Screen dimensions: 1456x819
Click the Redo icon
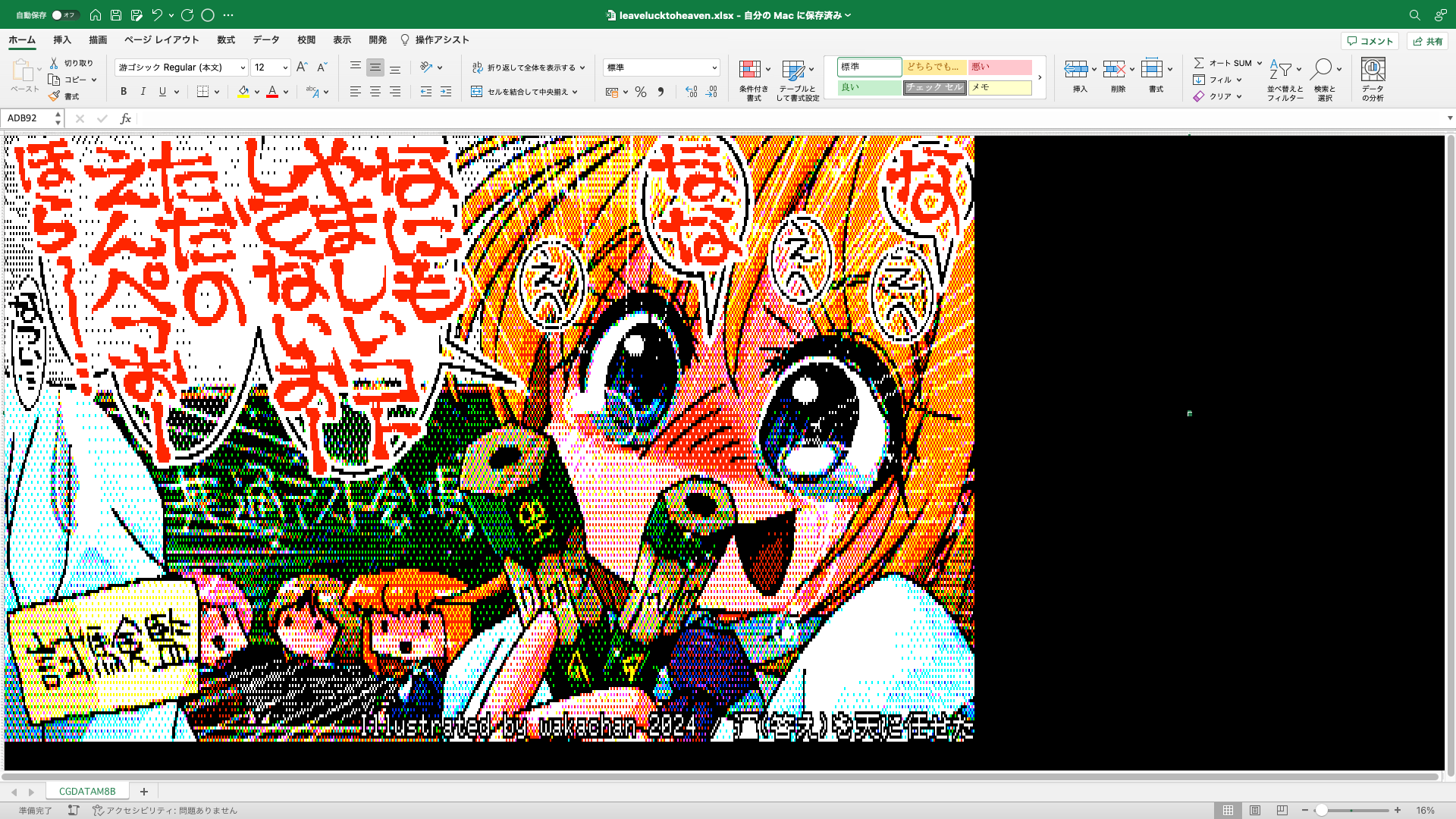[187, 14]
